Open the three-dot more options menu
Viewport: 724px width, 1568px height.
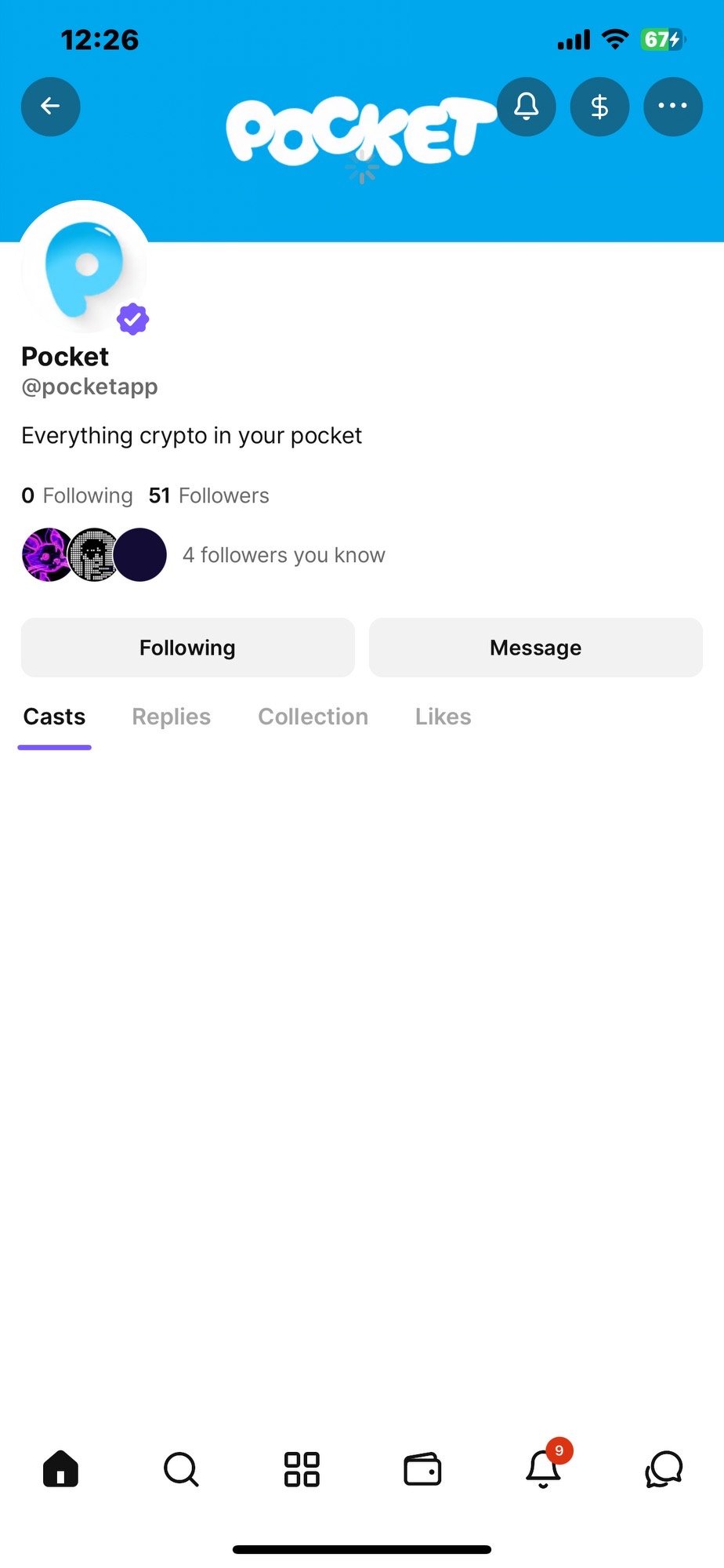pyautogui.click(x=672, y=107)
